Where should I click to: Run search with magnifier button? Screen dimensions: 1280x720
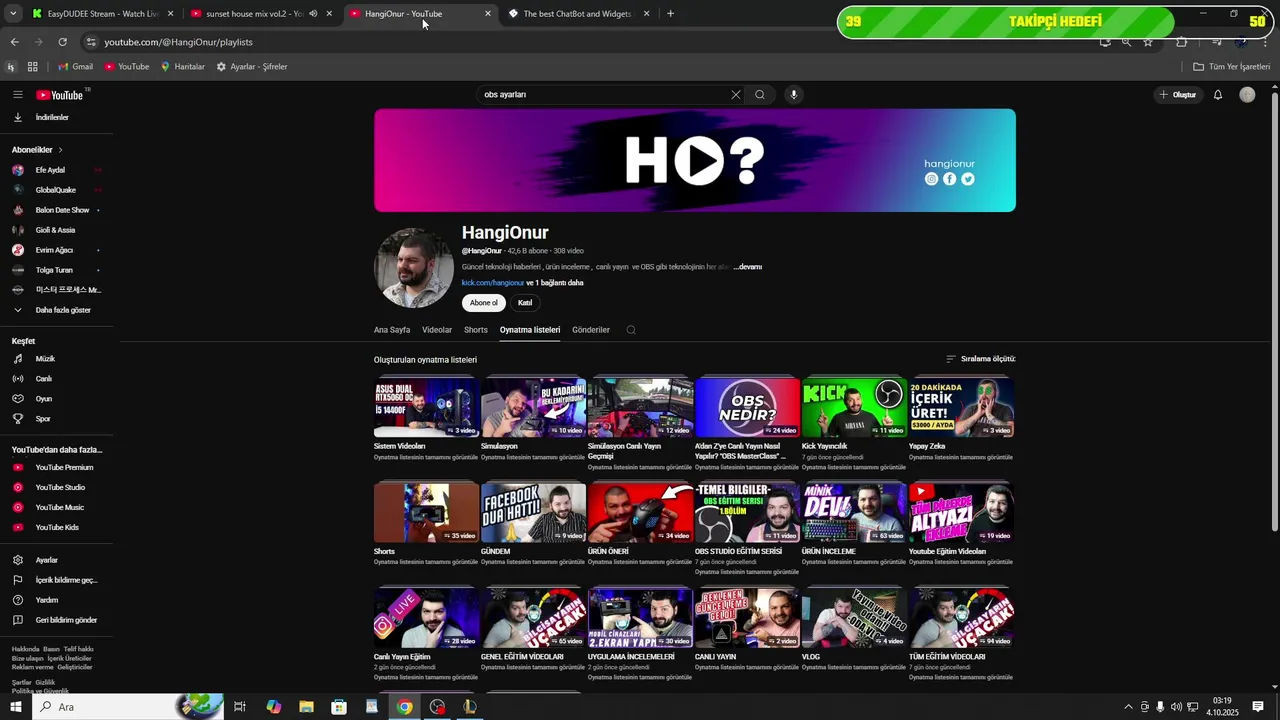tap(760, 95)
